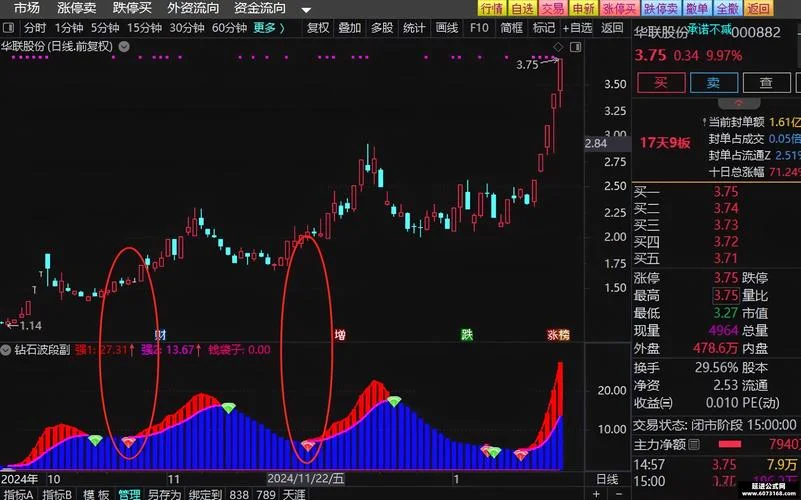Click the 涨榜 event marker on chart

(558, 335)
